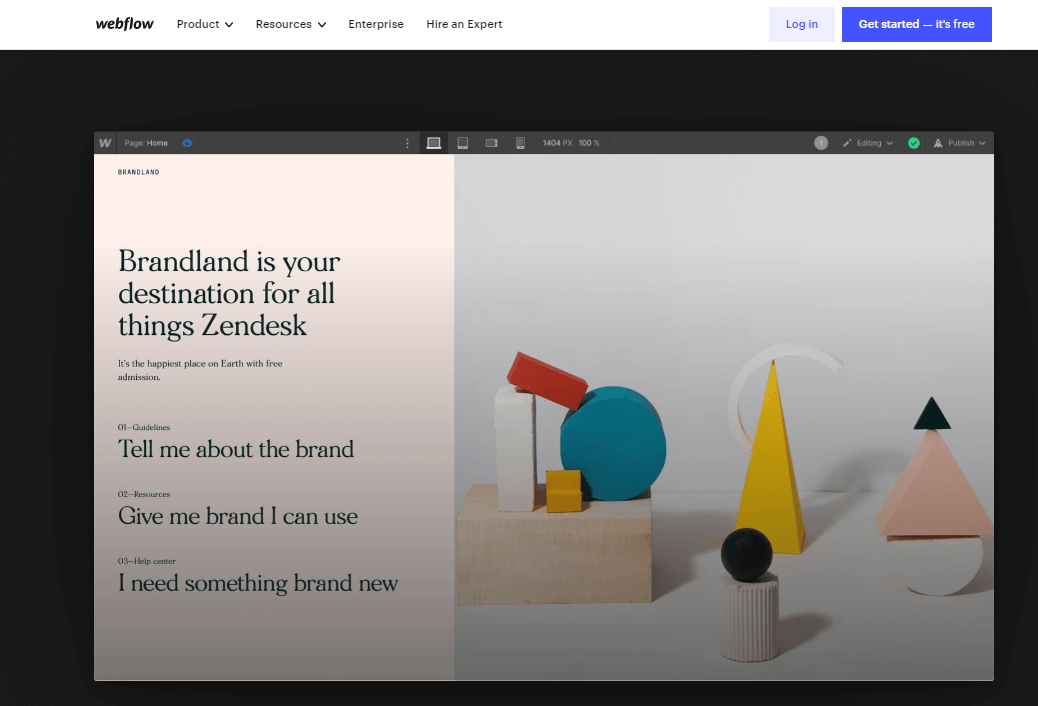Open the Publish dropdown
This screenshot has height=706, width=1038.
coord(959,143)
